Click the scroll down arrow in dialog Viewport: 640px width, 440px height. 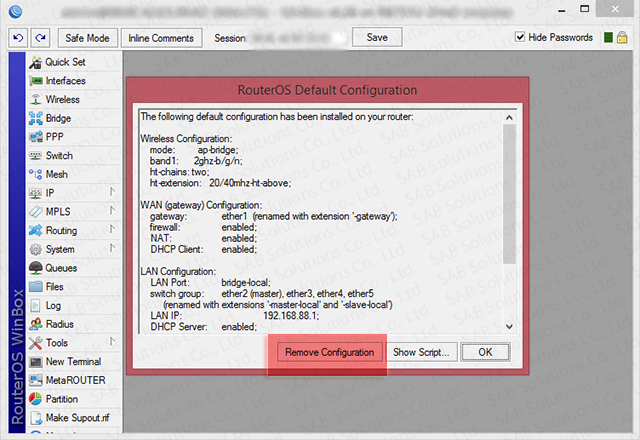[509, 327]
